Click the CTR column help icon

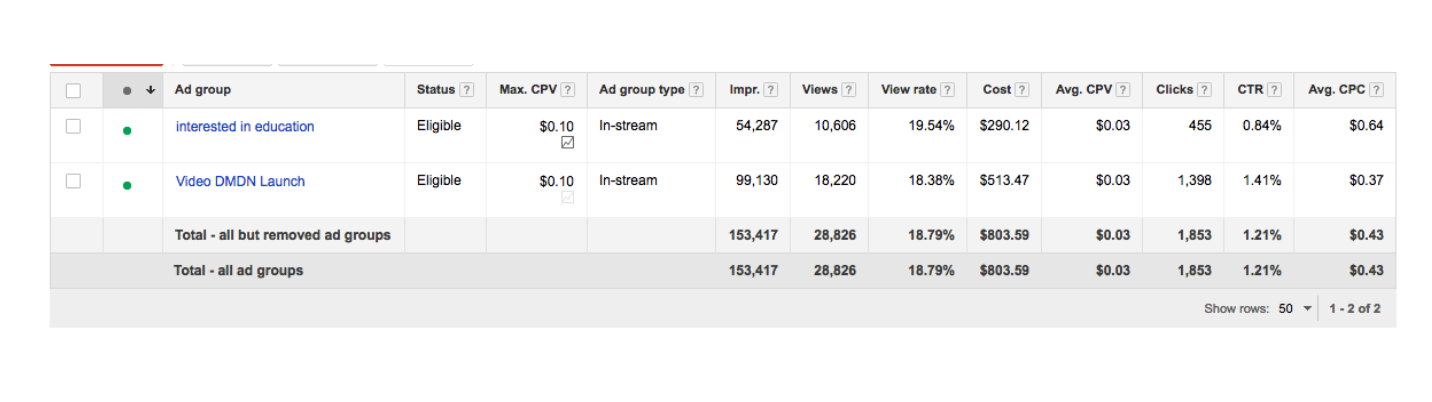[x=1274, y=90]
